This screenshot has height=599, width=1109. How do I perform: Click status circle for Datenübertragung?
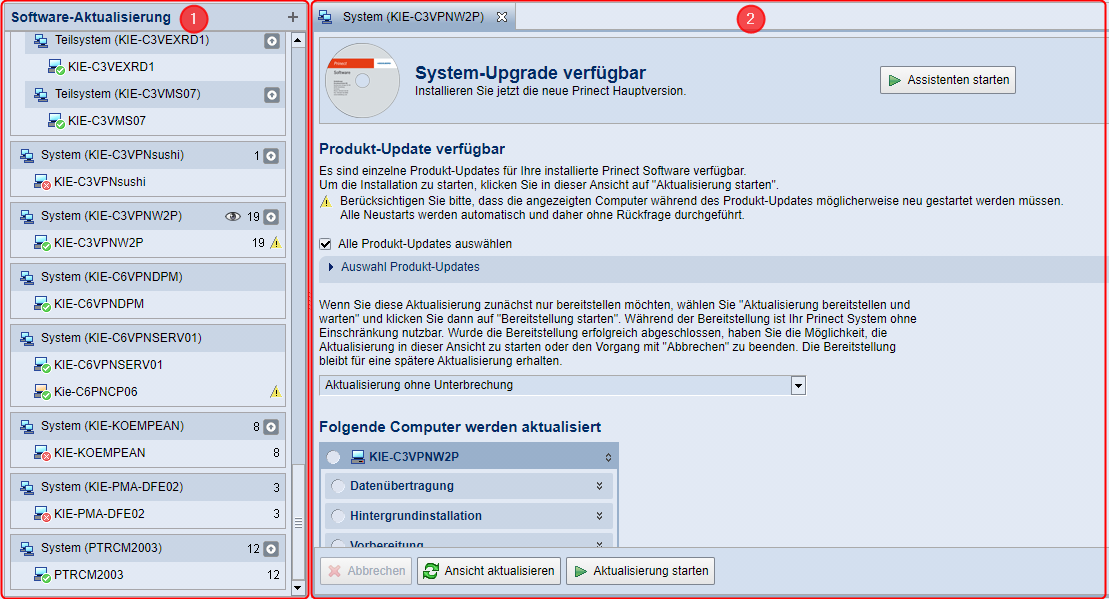tap(338, 486)
